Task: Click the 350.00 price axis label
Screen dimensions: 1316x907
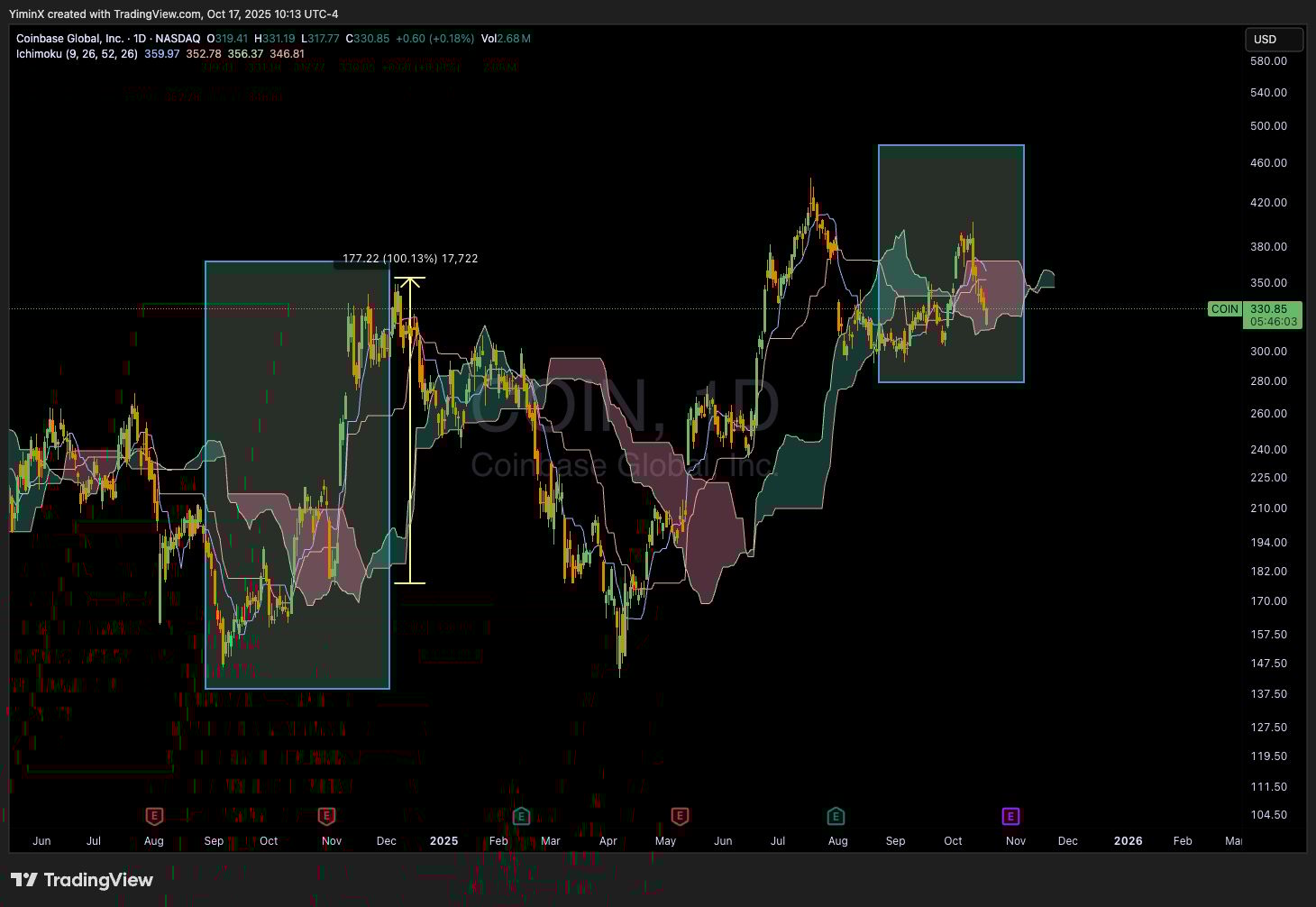Action: click(x=1268, y=283)
